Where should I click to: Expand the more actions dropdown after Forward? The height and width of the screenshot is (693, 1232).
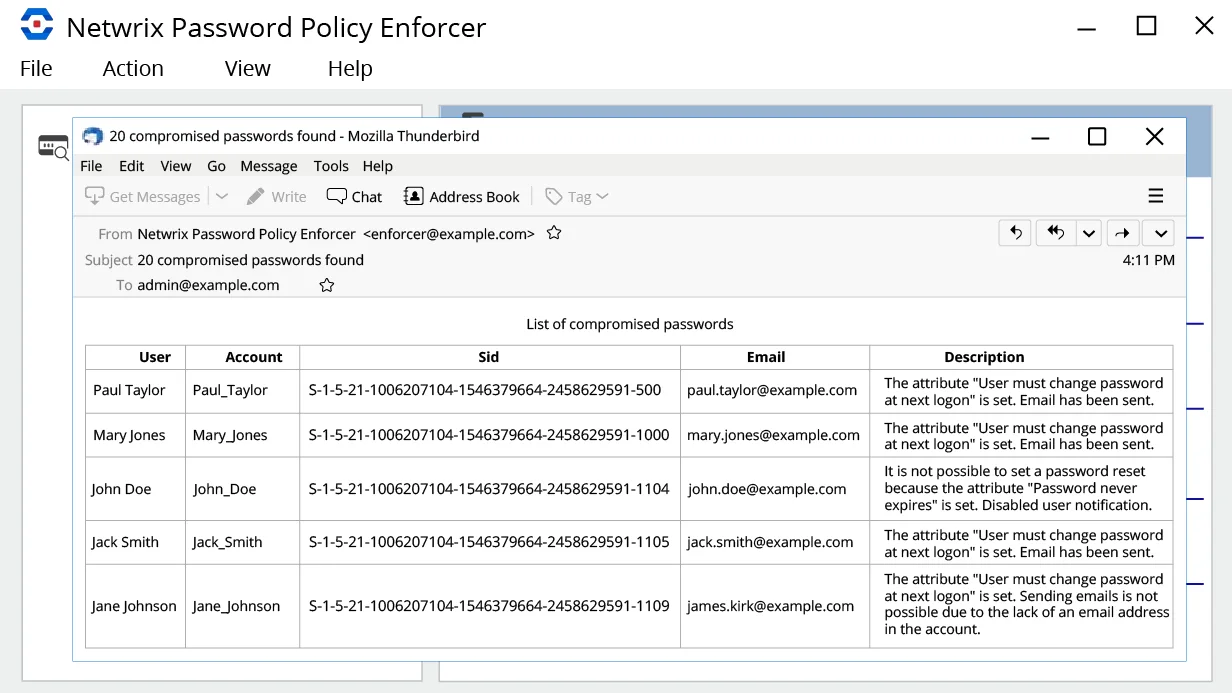pos(1159,233)
